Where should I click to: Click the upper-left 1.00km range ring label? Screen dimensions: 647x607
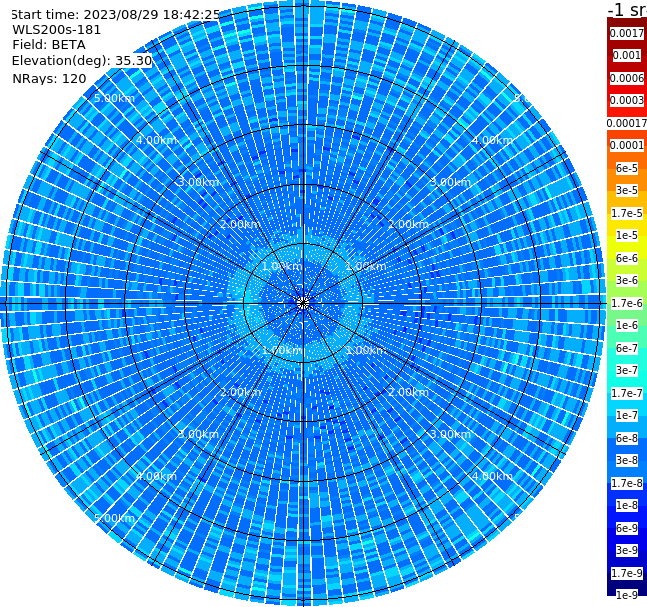pos(282,266)
